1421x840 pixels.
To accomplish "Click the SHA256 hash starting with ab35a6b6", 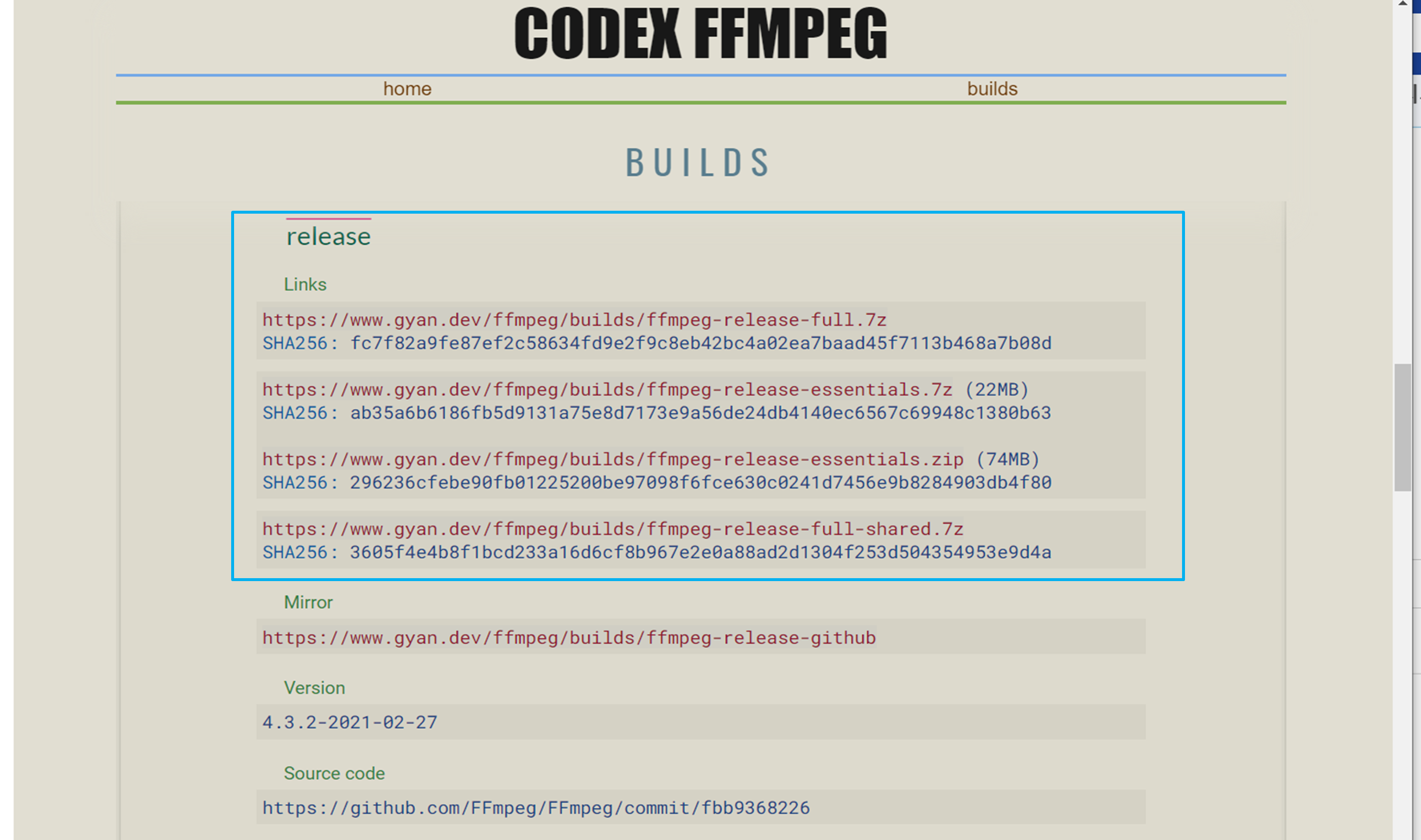I will coord(700,413).
